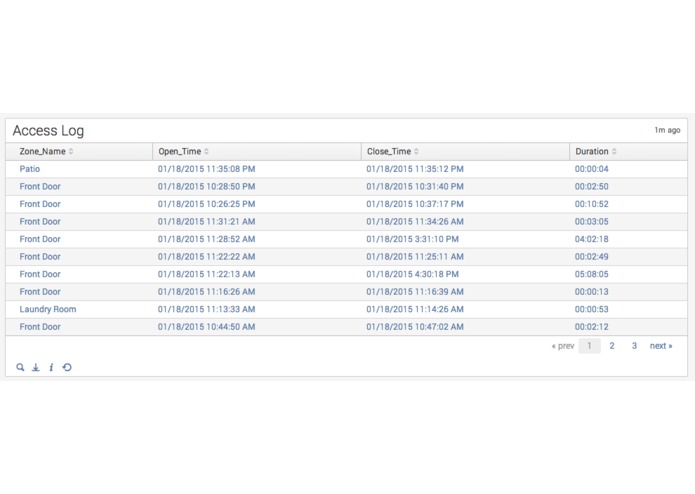Viewport: 695px width, 494px height.
Task: Open the next page of results
Action: click(x=661, y=346)
